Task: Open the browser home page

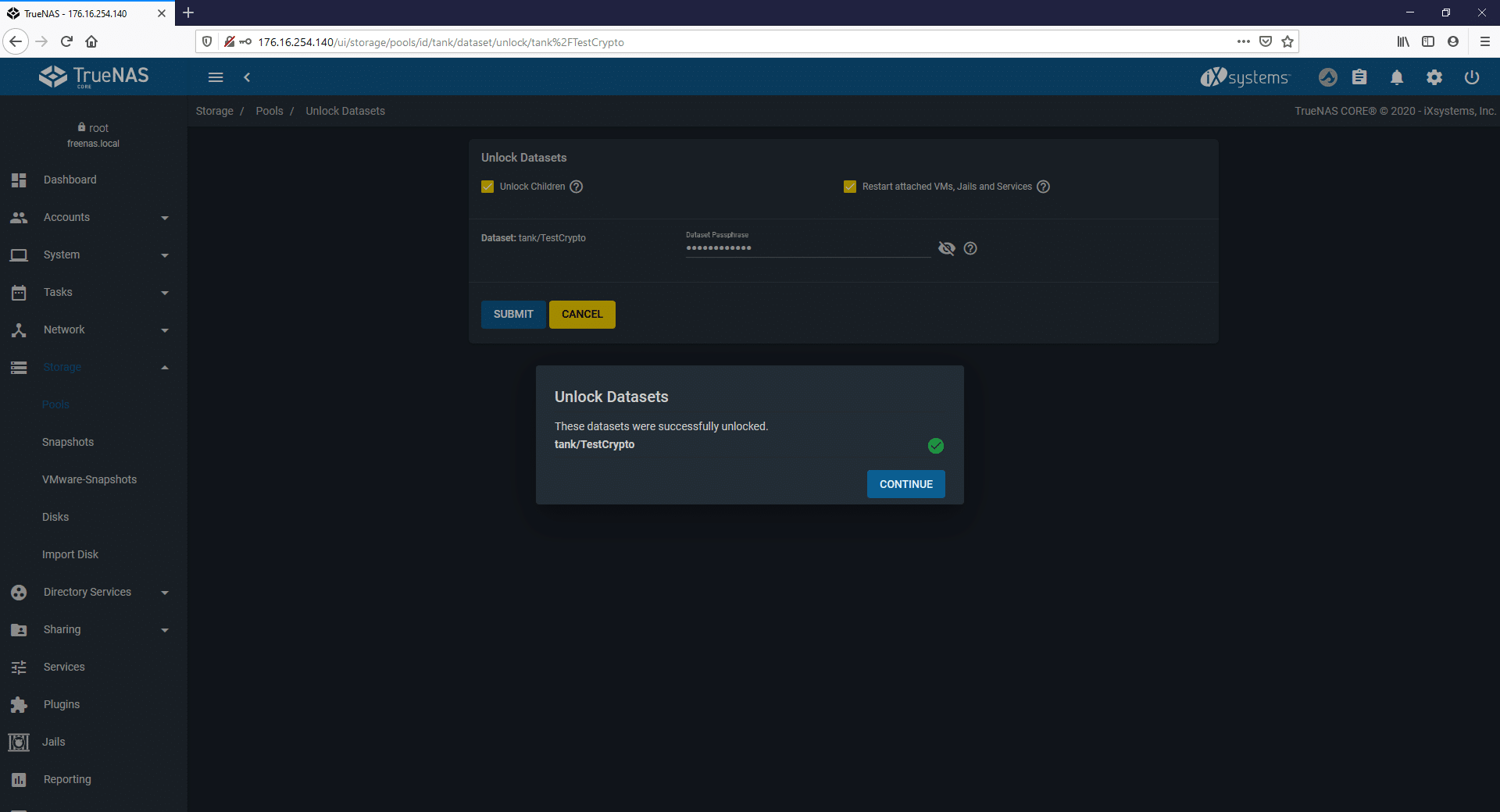Action: pos(91,41)
